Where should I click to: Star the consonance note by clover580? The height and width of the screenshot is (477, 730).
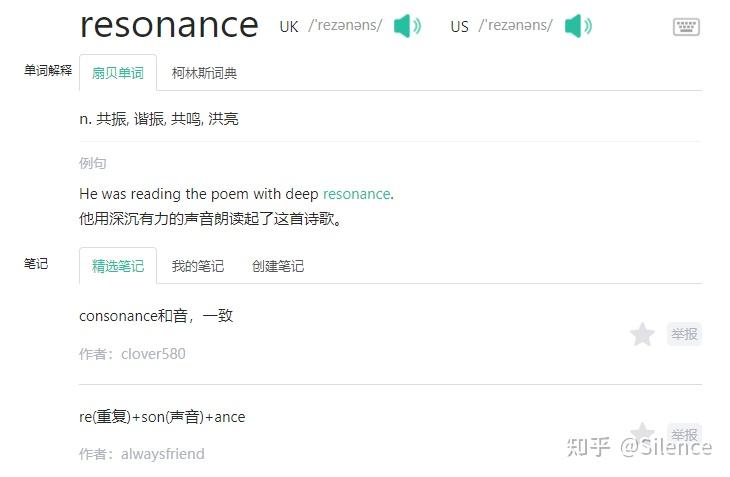(642, 334)
